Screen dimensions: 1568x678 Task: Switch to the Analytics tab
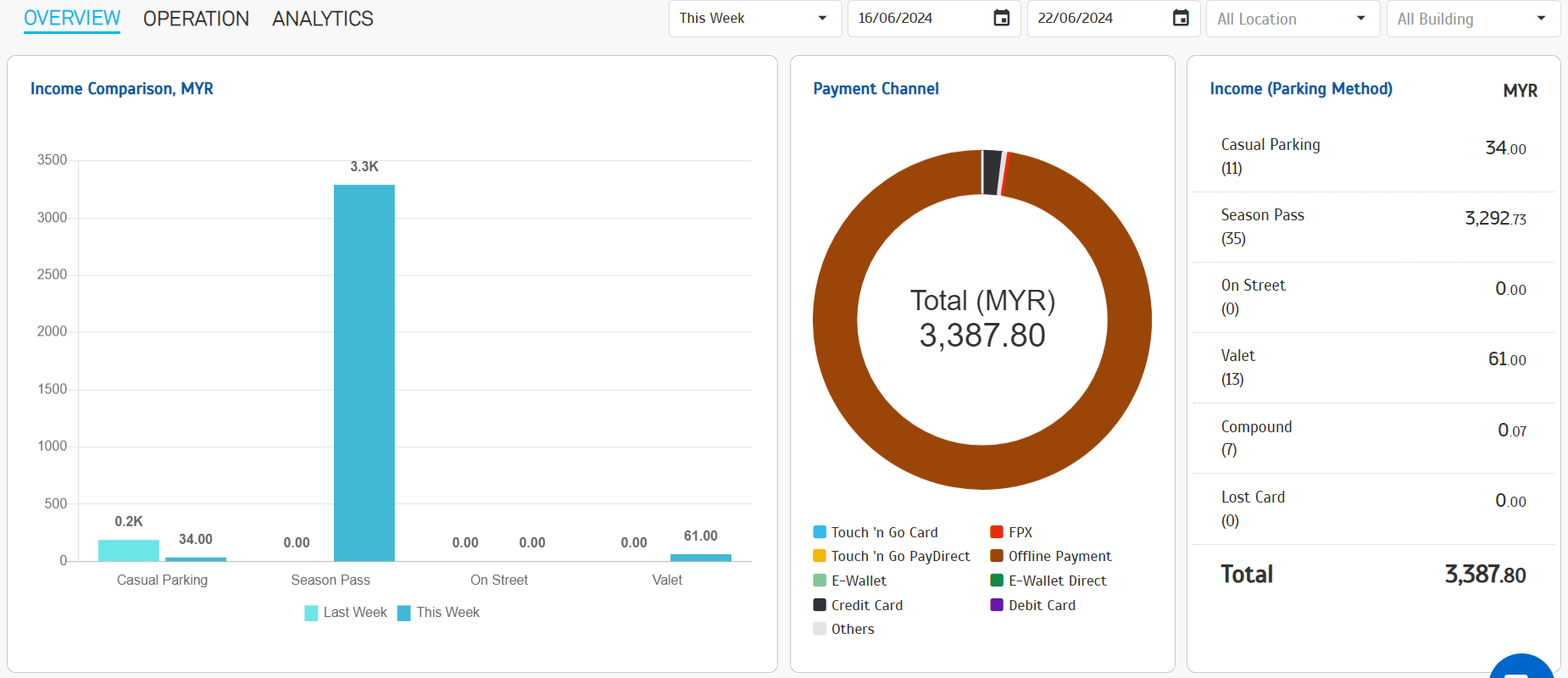[322, 19]
